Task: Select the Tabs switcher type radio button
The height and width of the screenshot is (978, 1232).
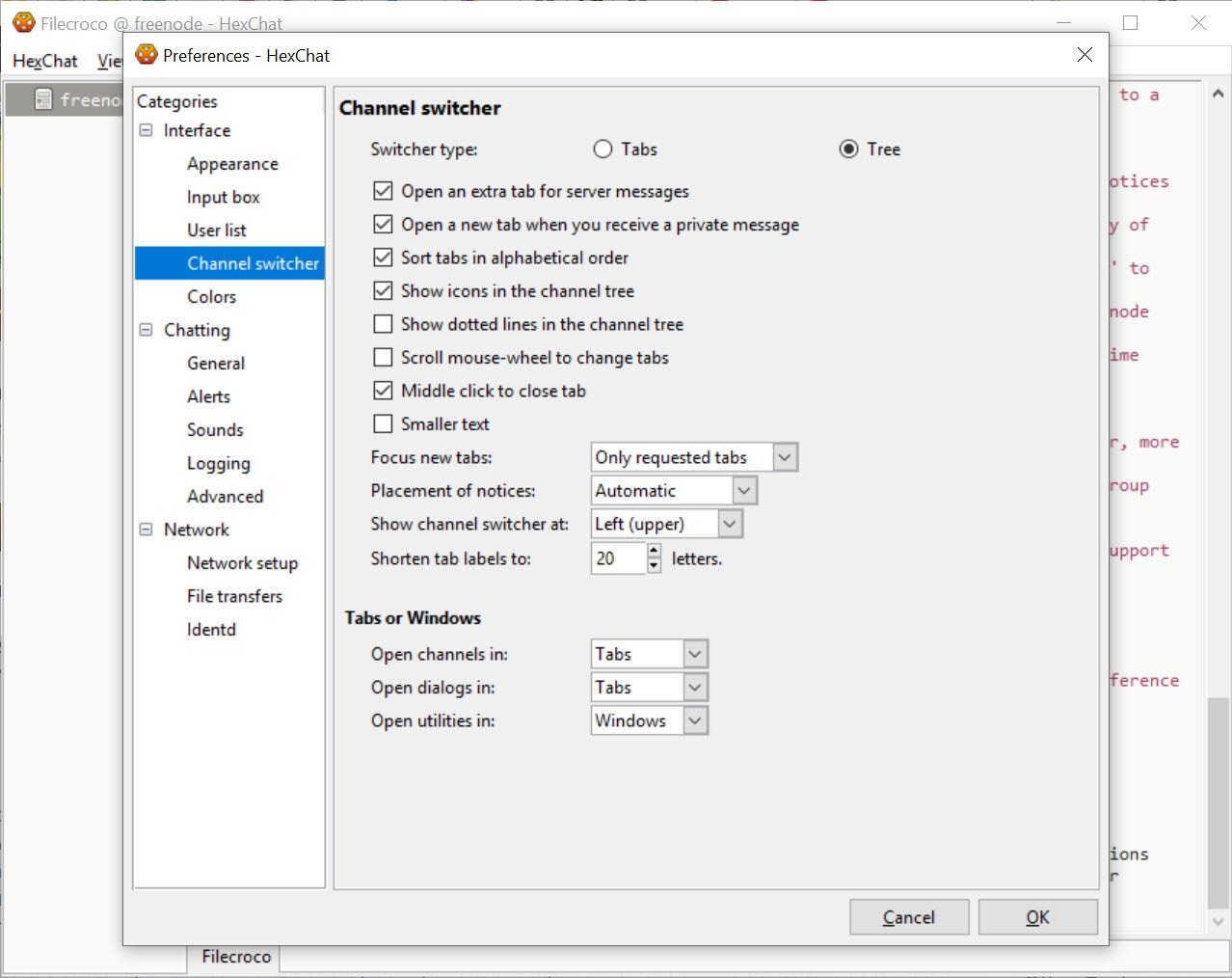Action: coord(603,149)
